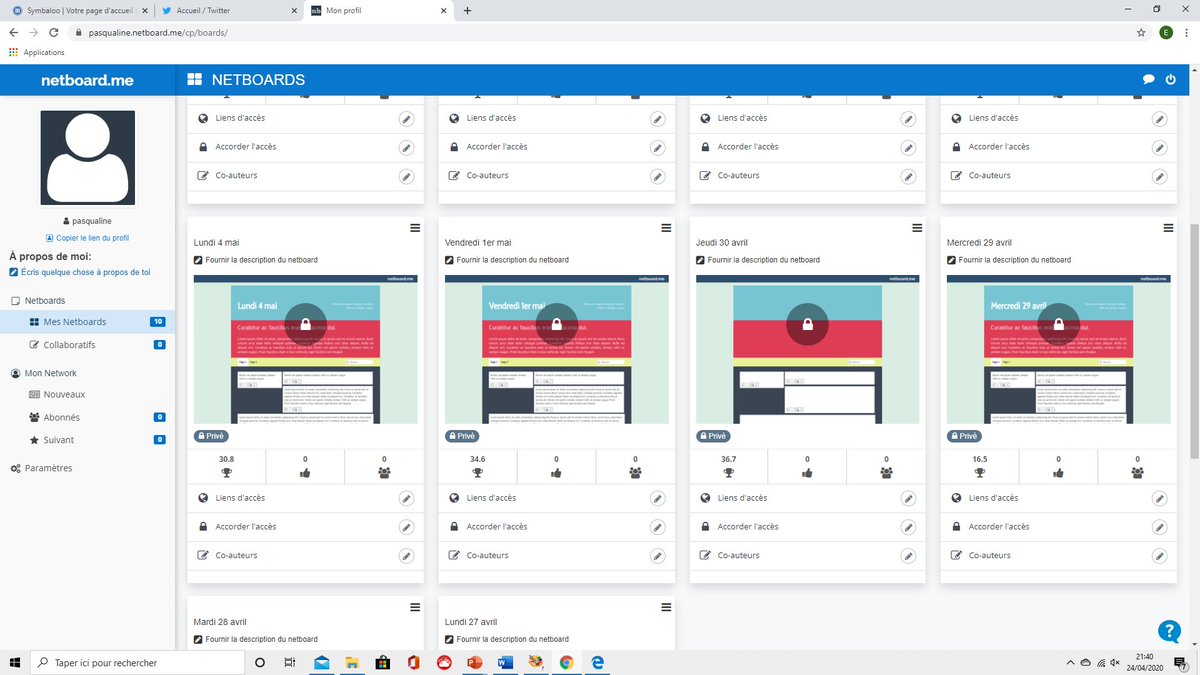
Task: Click Écris quelque chose à propos de toi
Action: point(79,272)
